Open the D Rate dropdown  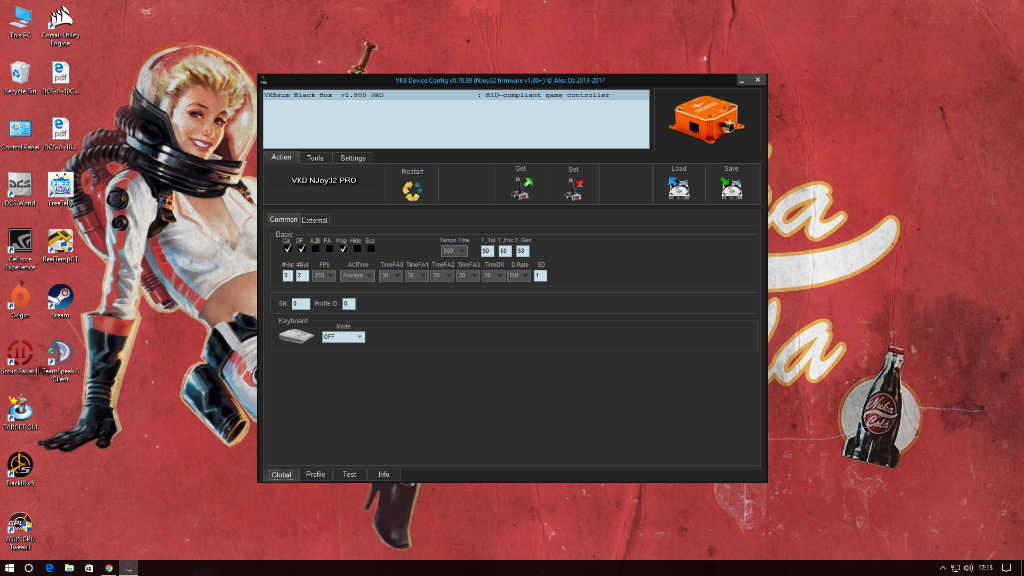click(519, 276)
